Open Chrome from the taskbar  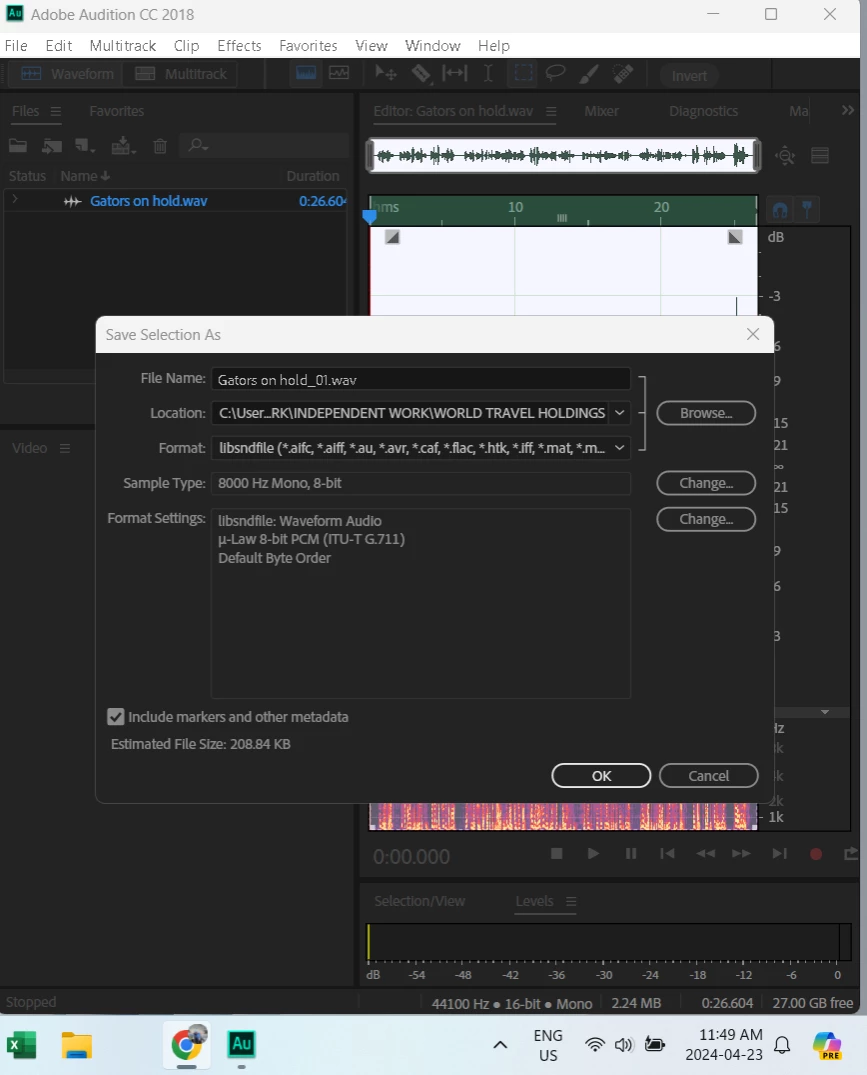186,1045
